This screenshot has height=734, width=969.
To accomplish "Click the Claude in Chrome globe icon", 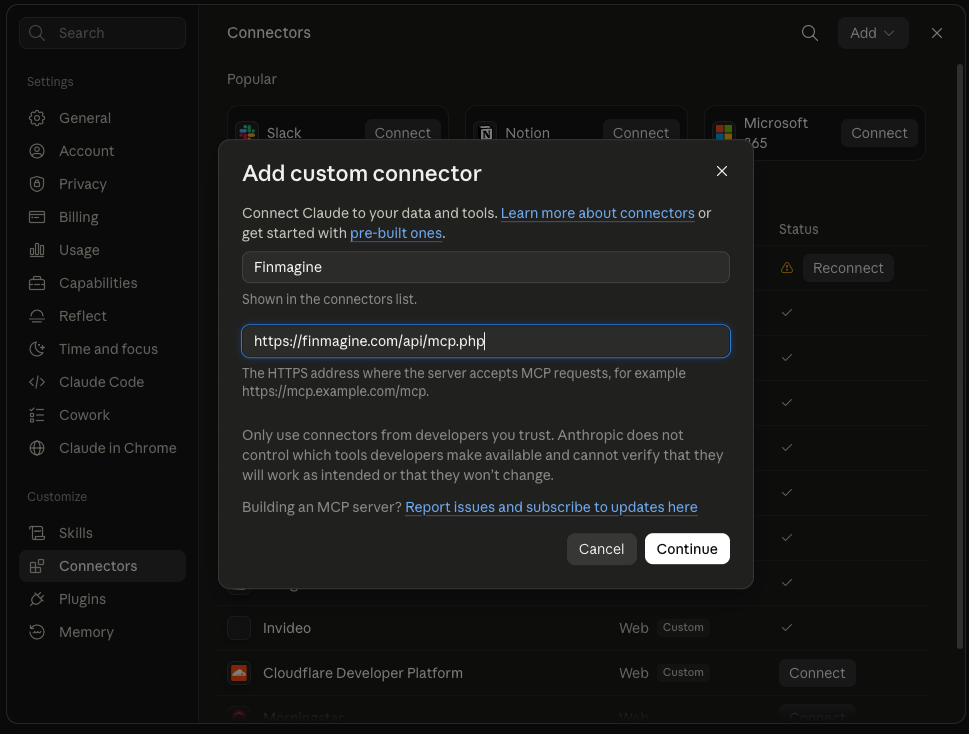I will coord(37,448).
